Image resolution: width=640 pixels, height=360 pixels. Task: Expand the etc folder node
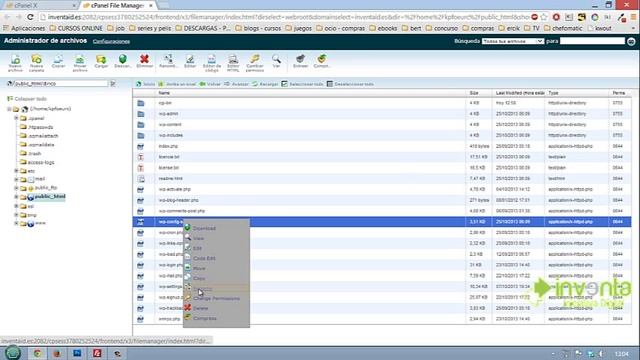16,171
